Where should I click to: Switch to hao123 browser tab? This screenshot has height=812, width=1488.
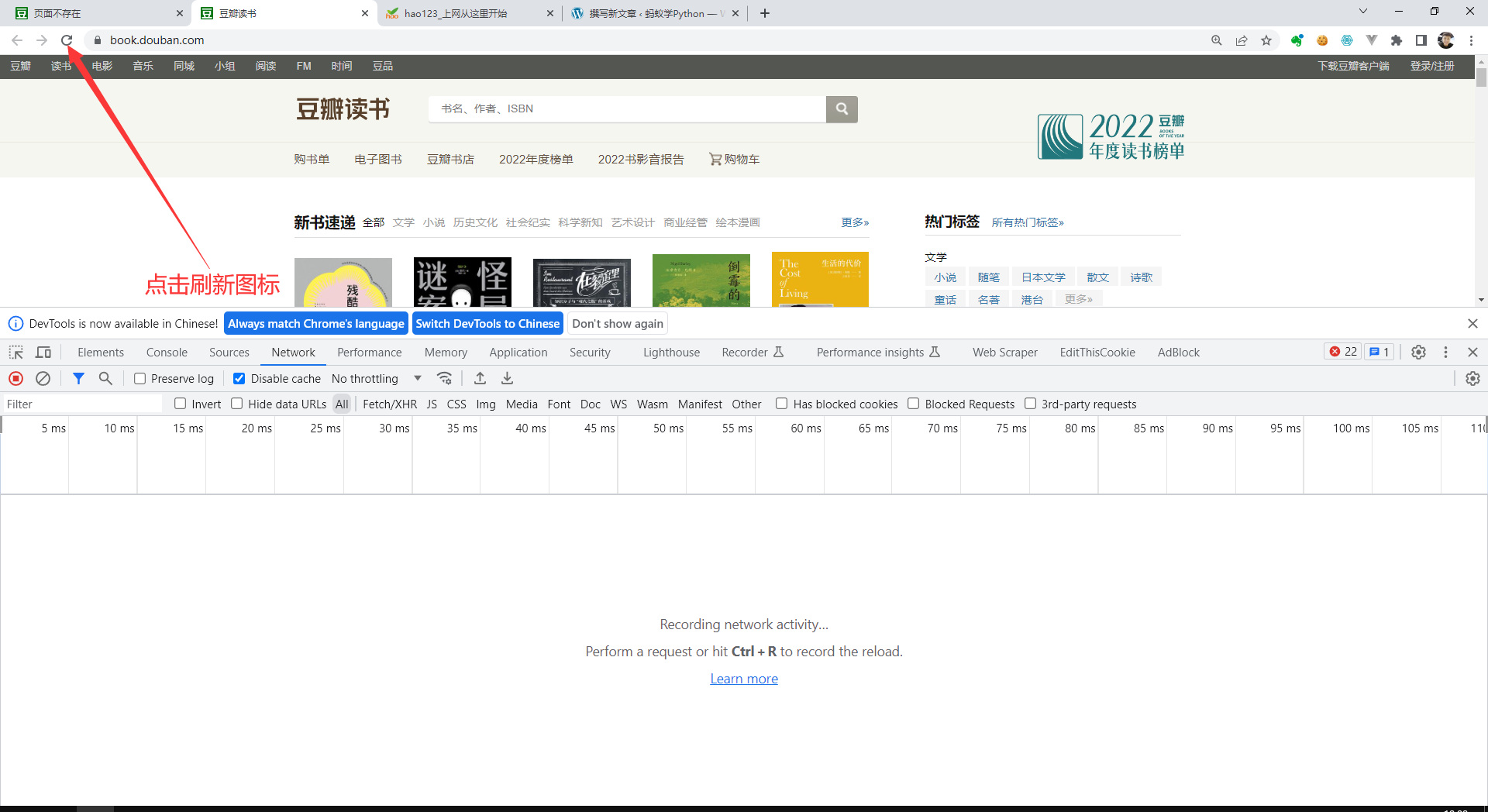pyautogui.click(x=469, y=13)
